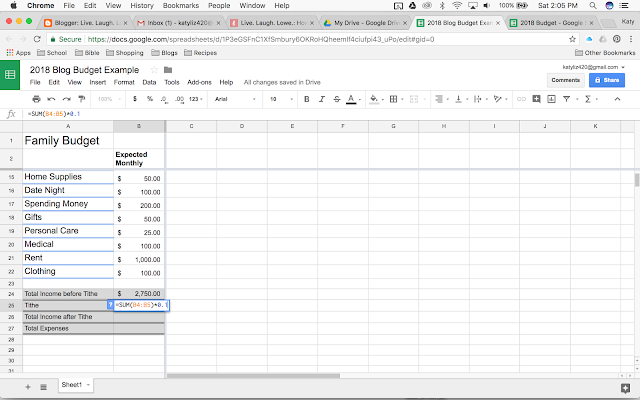Open the all sheets list icon

(43, 387)
